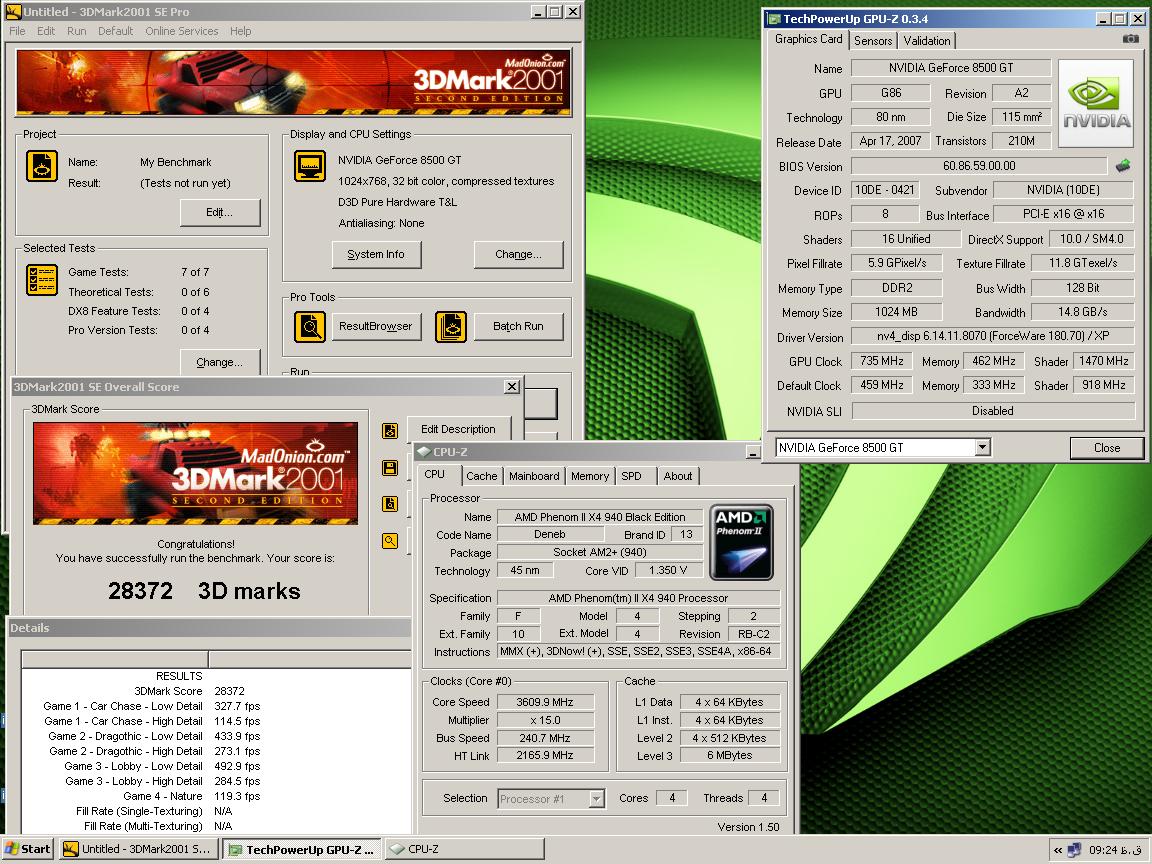Click the Edit Description icon in score dialog
The width and height of the screenshot is (1152, 864).
390,431
